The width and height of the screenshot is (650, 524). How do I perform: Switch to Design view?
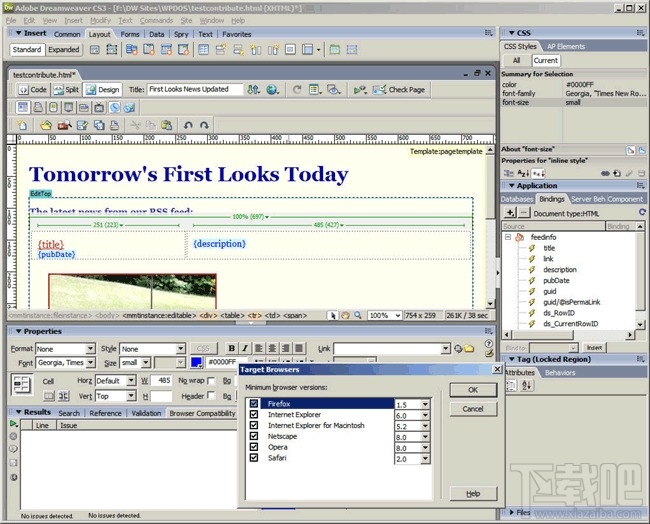[x=103, y=90]
